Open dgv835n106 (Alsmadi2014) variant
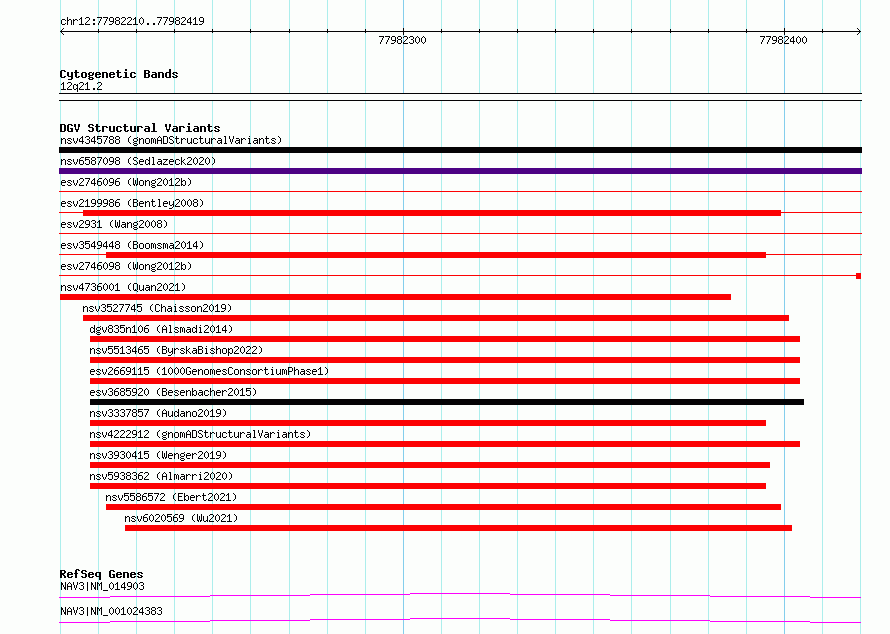The height and width of the screenshot is (634, 890). click(x=161, y=329)
